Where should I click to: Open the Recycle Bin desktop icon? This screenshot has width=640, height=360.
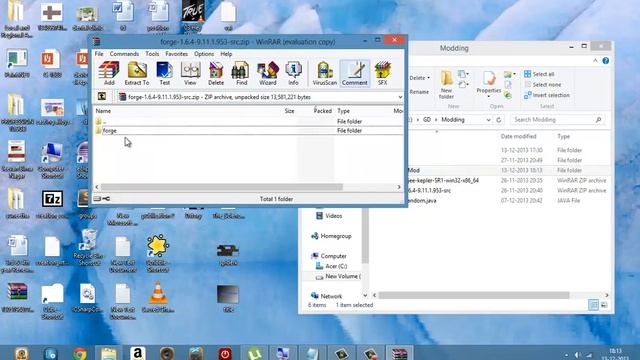(89, 247)
